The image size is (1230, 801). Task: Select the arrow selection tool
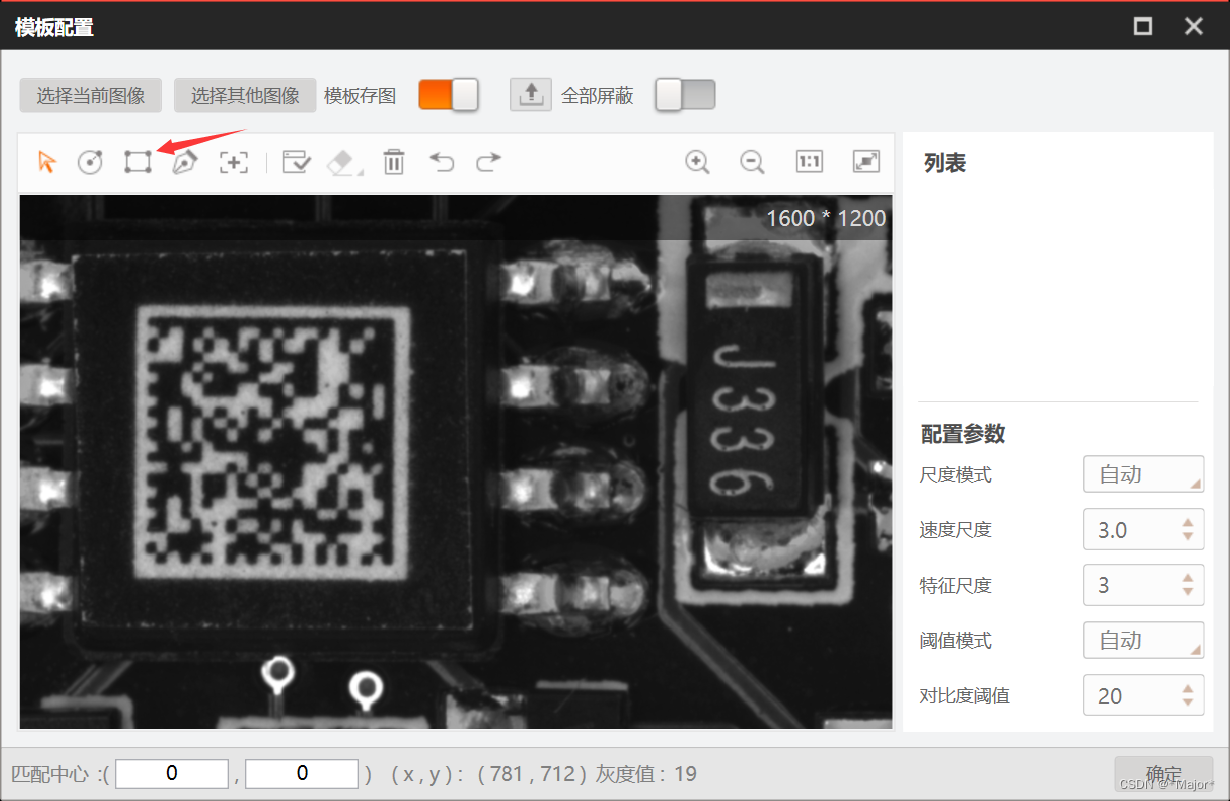click(45, 161)
